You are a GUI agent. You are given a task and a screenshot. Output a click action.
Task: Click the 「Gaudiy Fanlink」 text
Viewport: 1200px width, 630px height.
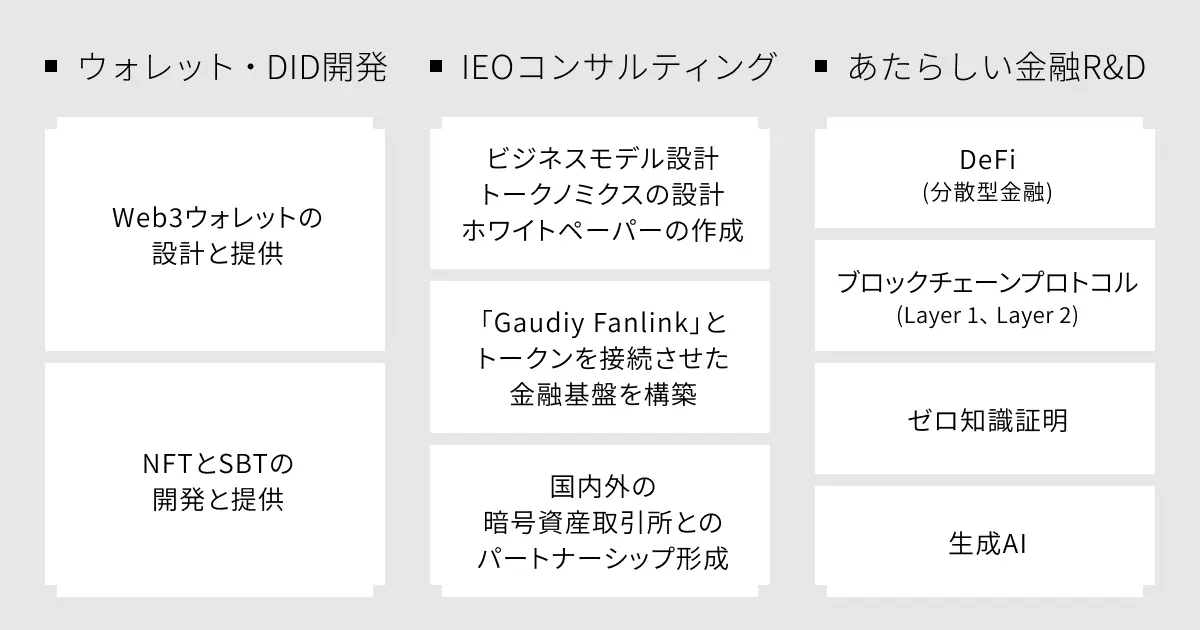point(590,324)
